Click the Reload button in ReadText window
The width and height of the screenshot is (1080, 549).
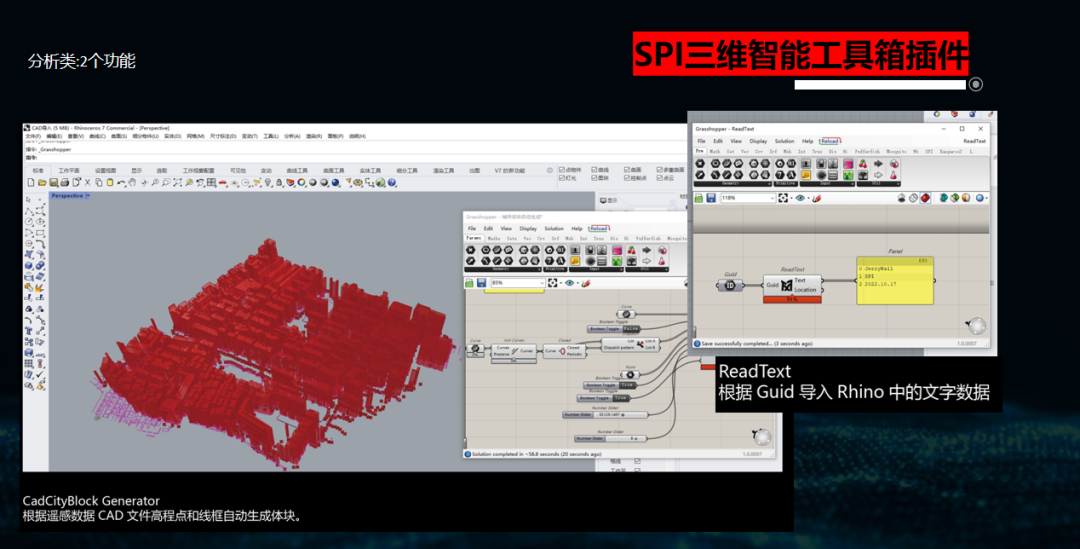coord(829,141)
